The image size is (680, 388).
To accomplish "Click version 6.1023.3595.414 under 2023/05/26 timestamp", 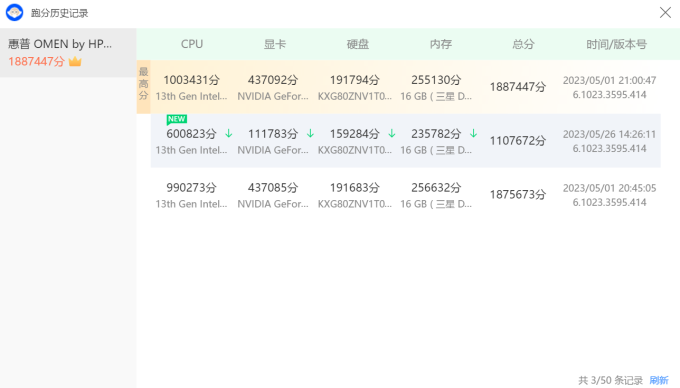I will [x=609, y=148].
